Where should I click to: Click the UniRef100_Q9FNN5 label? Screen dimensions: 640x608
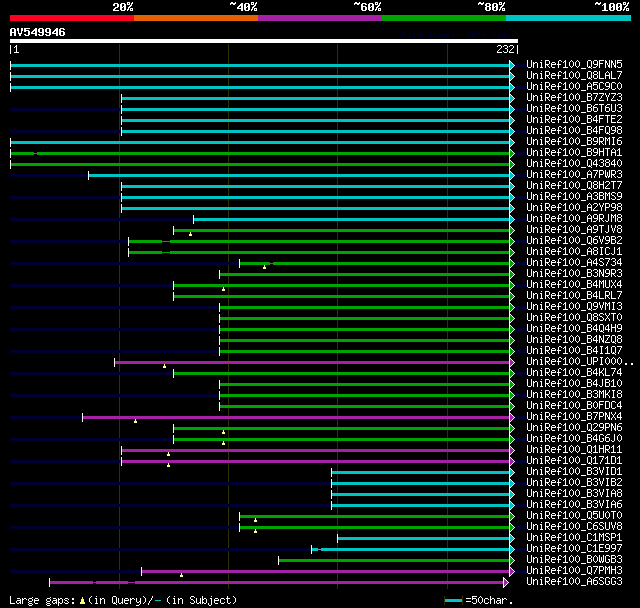coord(574,64)
